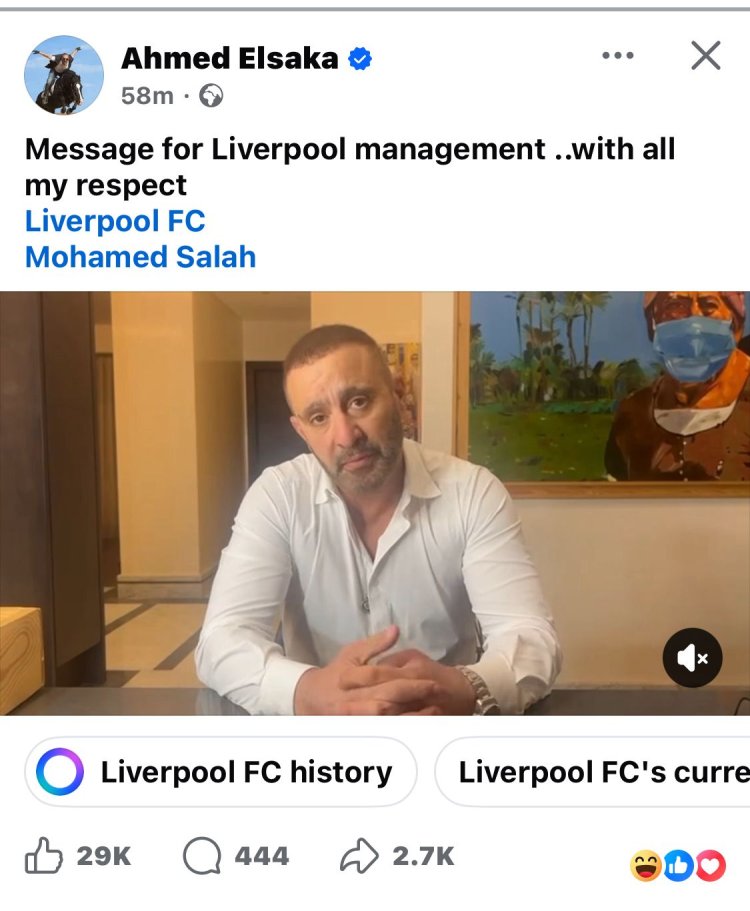Click the laughing Haha reaction emoji
The width and height of the screenshot is (750, 911).
(x=645, y=866)
